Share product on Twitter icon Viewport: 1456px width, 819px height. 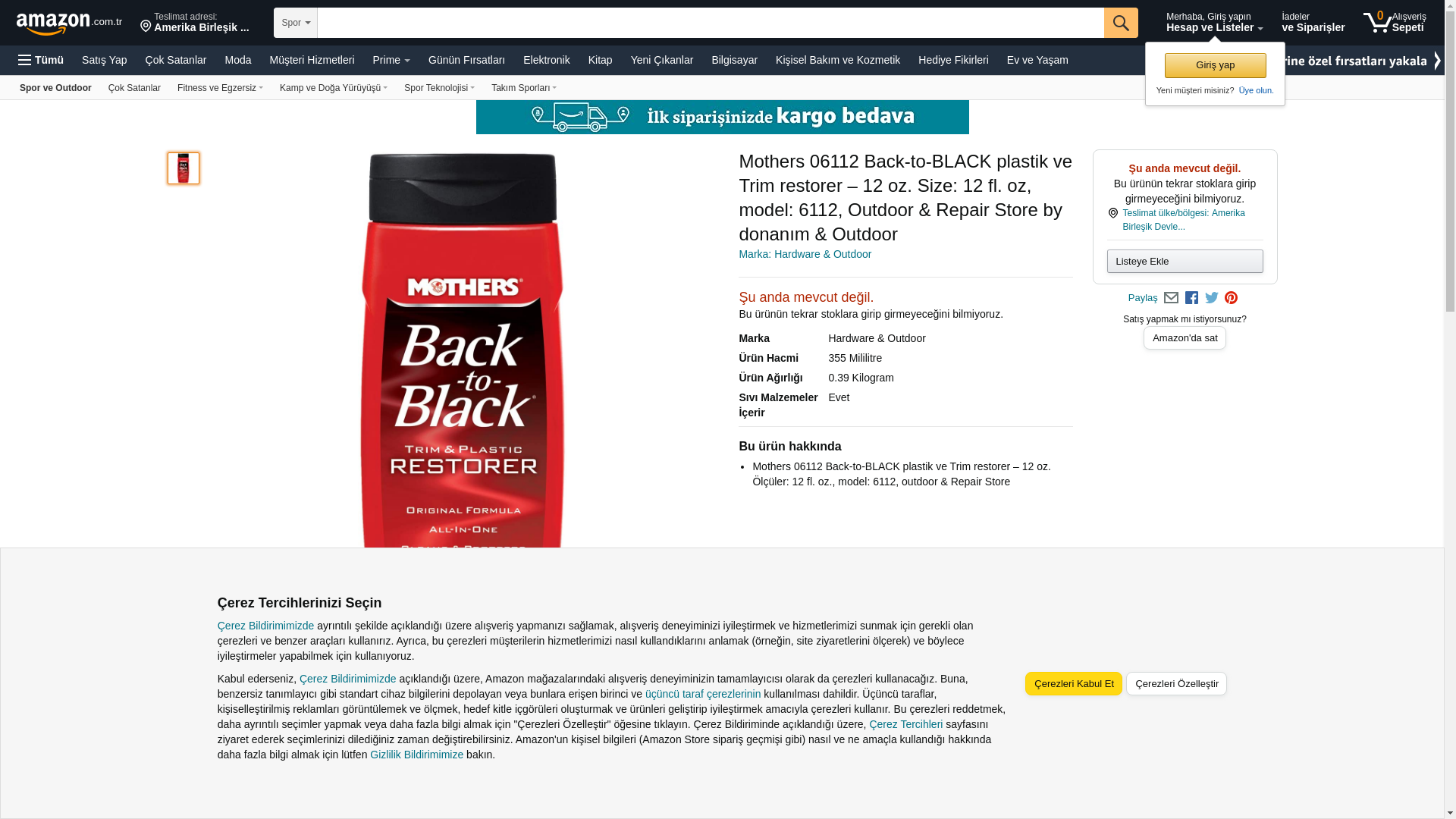(x=1211, y=298)
